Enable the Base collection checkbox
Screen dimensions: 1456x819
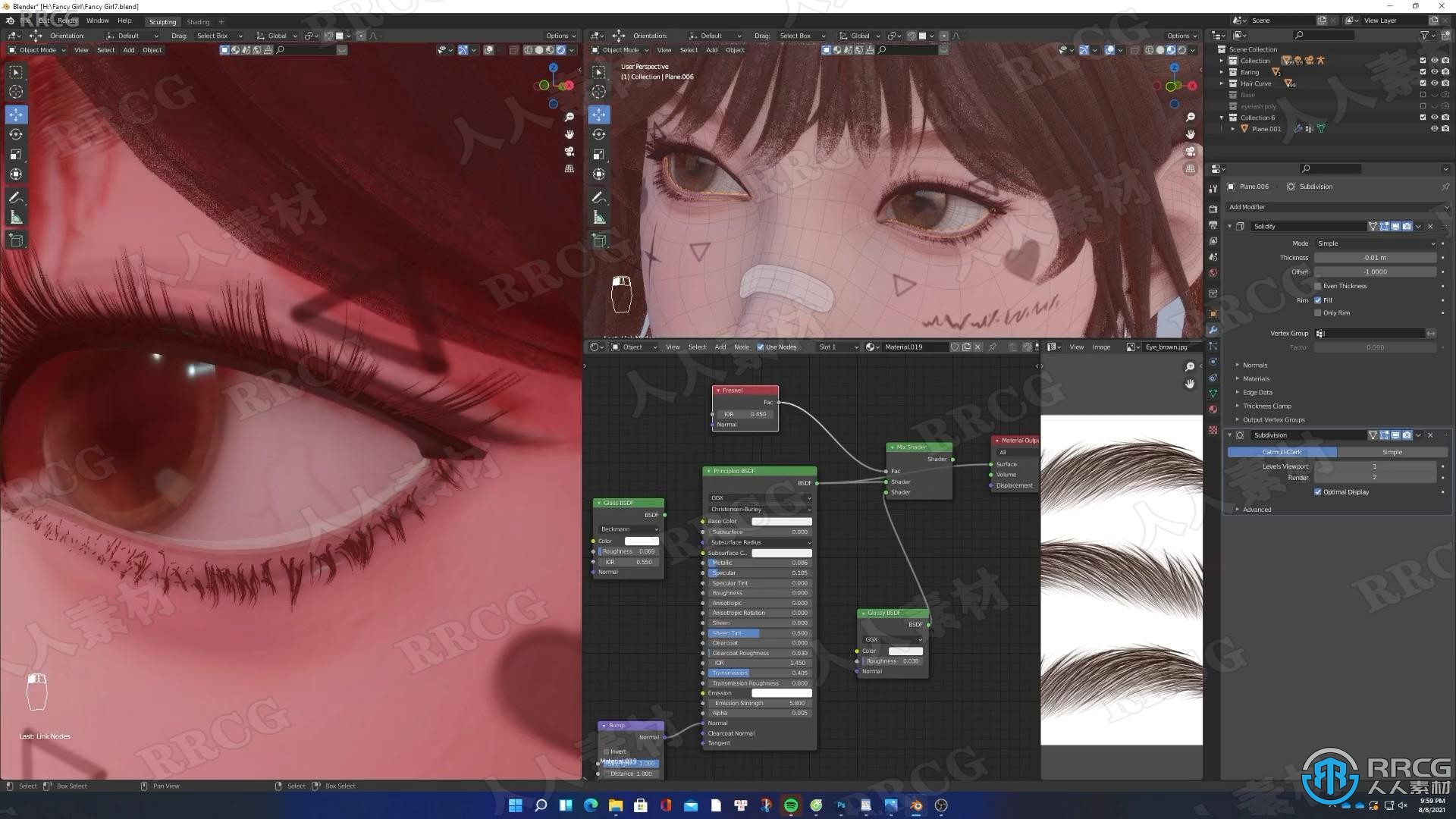[1423, 95]
